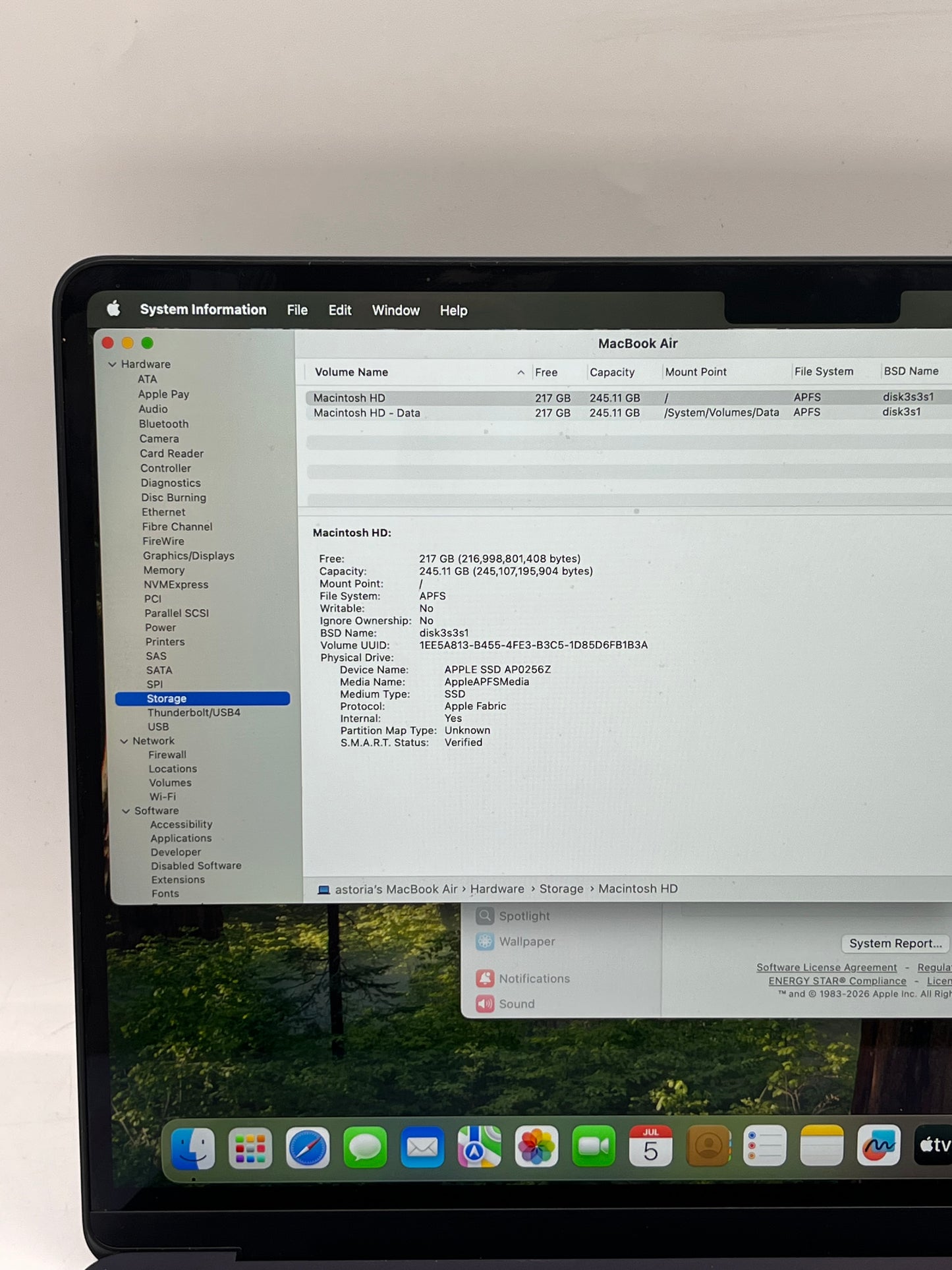The height and width of the screenshot is (1270, 952).
Task: Click Wallpaper icon in System Settings sidebar
Action: pyautogui.click(x=485, y=941)
